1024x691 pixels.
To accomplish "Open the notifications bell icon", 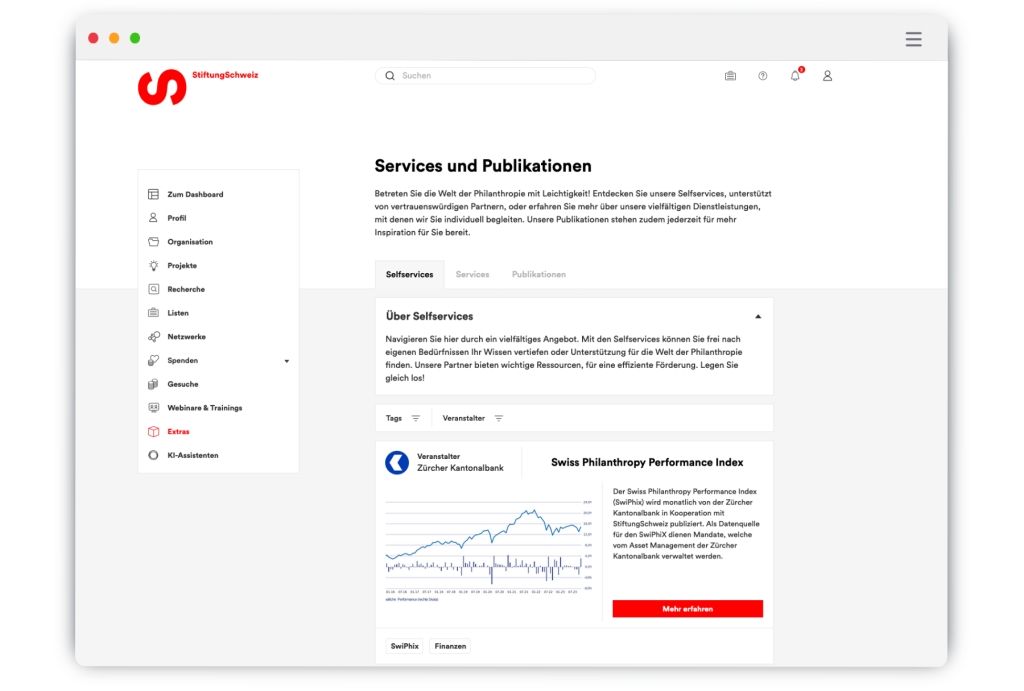I will pyautogui.click(x=795, y=76).
